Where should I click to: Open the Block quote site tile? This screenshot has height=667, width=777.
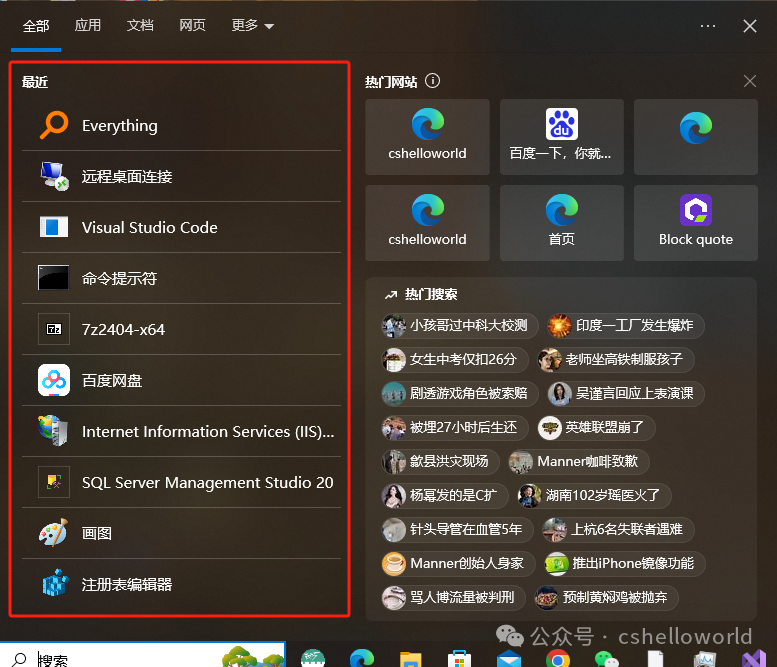pos(695,222)
